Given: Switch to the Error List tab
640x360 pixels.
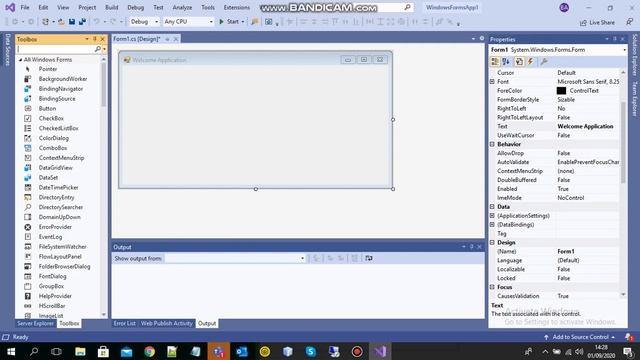Looking at the screenshot, I should (x=124, y=323).
